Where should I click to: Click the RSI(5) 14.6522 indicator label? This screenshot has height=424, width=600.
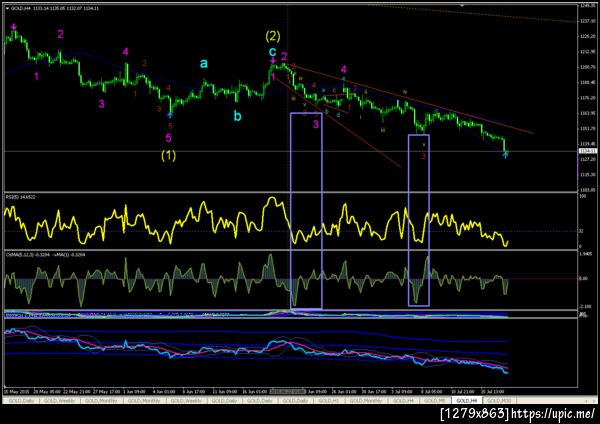[x=20, y=197]
